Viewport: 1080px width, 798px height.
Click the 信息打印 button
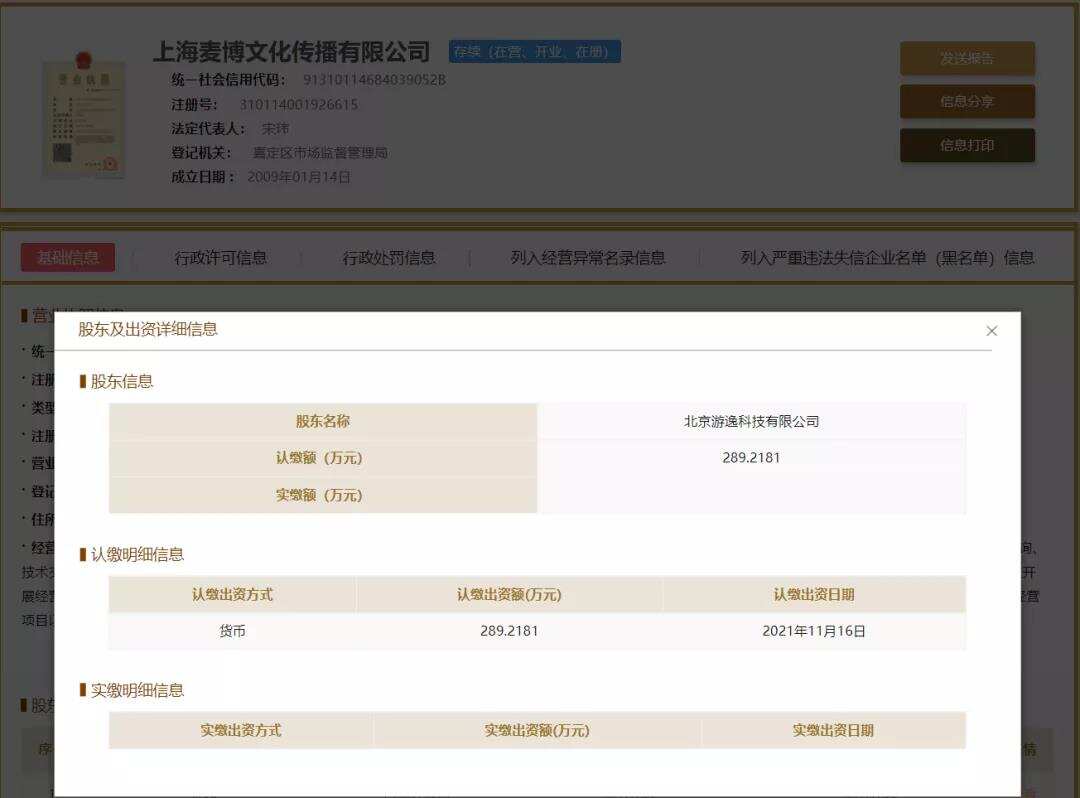[x=967, y=145]
